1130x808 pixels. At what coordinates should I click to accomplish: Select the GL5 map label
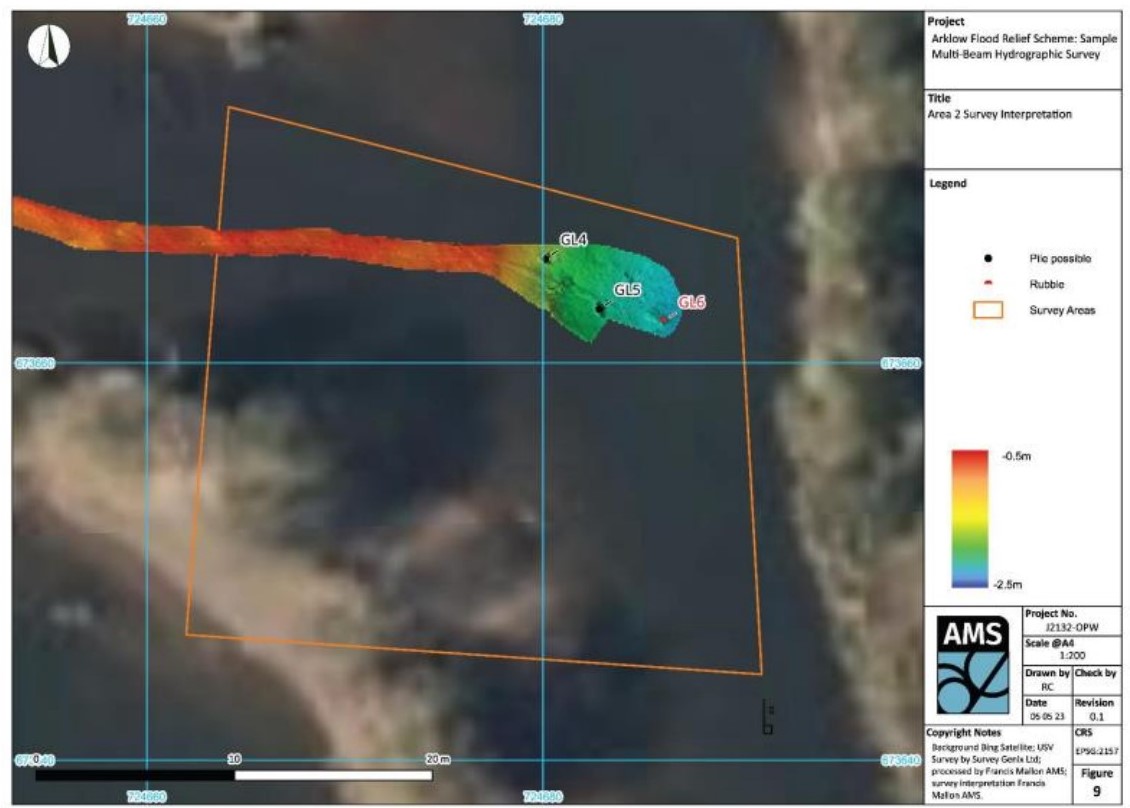tap(627, 290)
